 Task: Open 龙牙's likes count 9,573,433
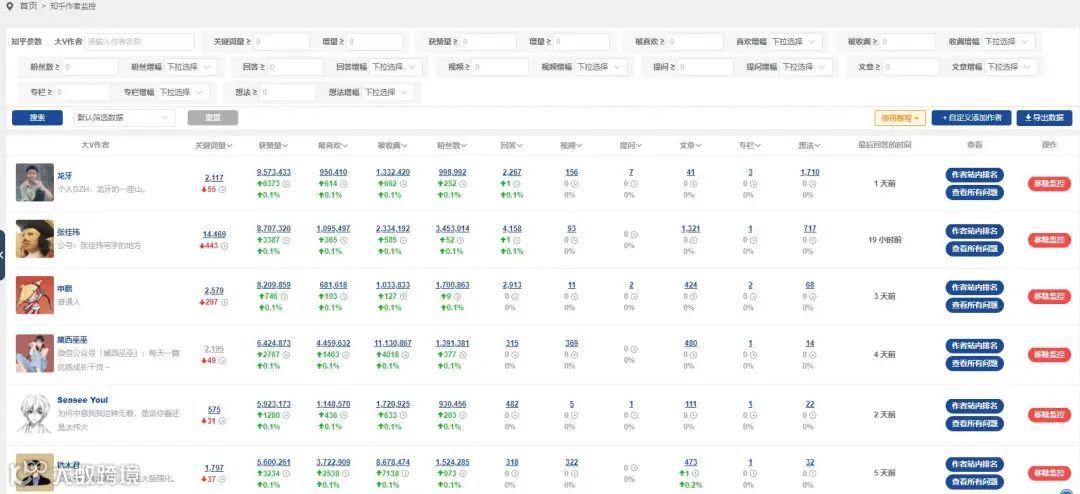point(273,172)
